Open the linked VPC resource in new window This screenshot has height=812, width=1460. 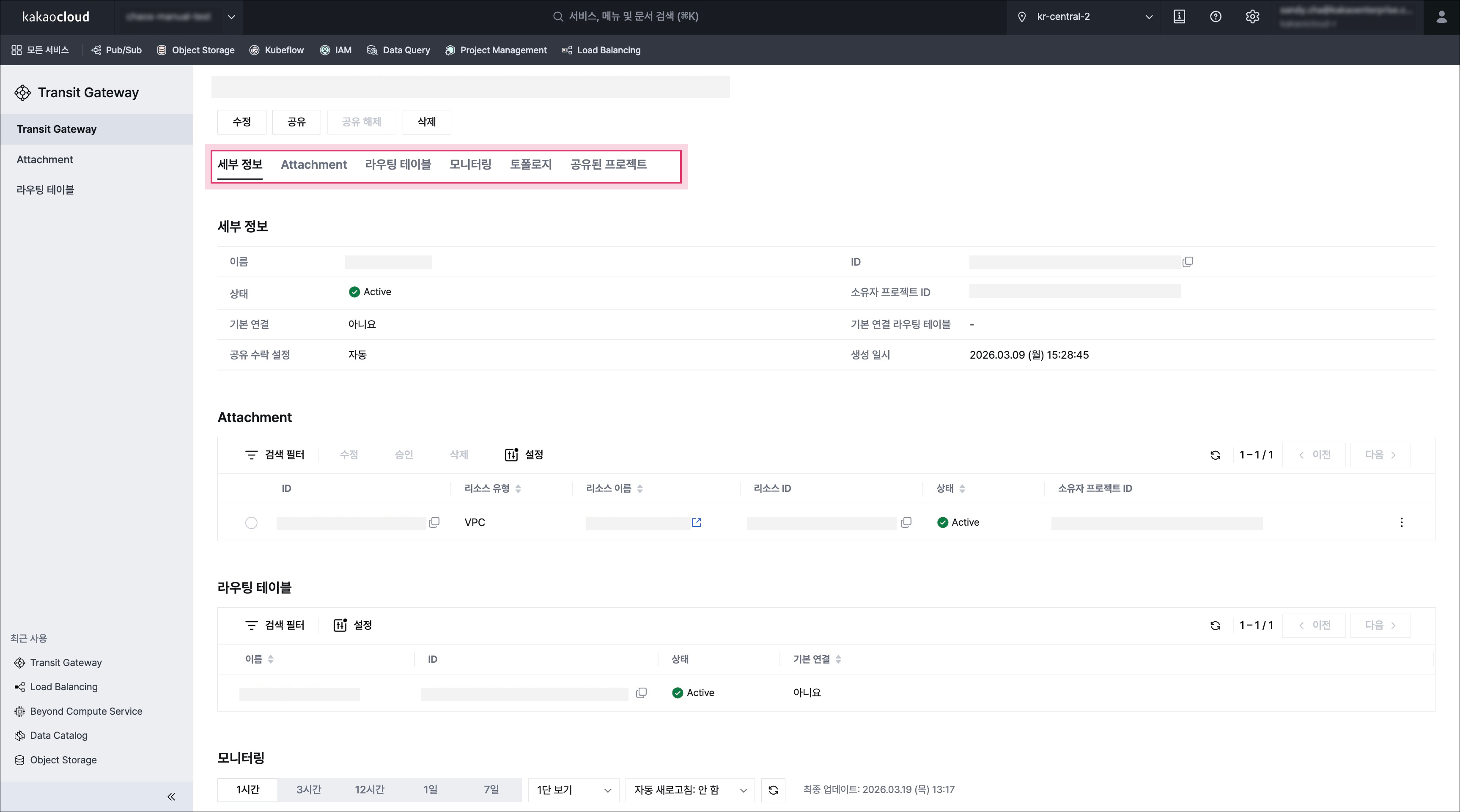[x=697, y=522]
